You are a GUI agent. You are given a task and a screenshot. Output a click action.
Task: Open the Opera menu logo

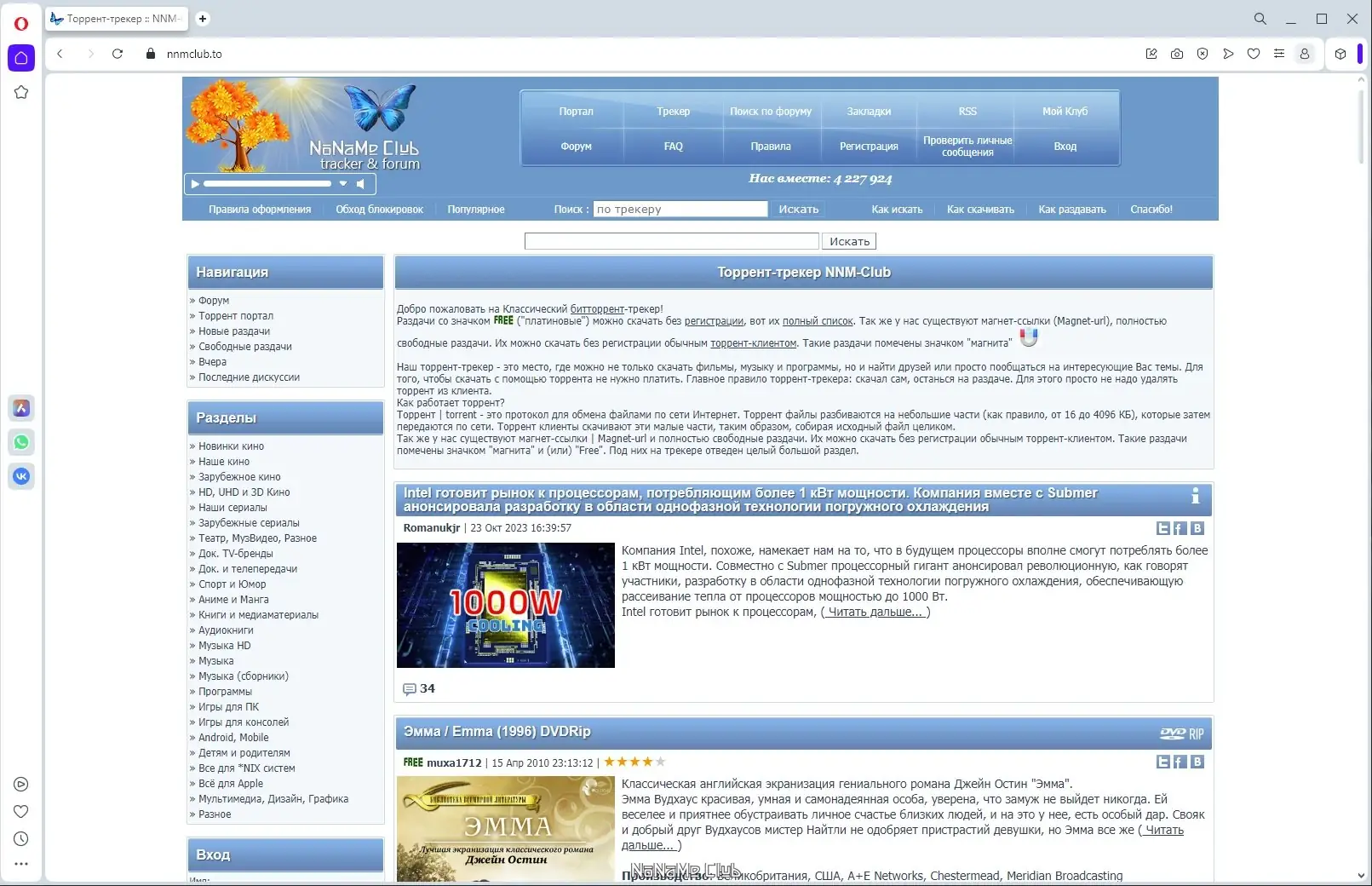(21, 23)
